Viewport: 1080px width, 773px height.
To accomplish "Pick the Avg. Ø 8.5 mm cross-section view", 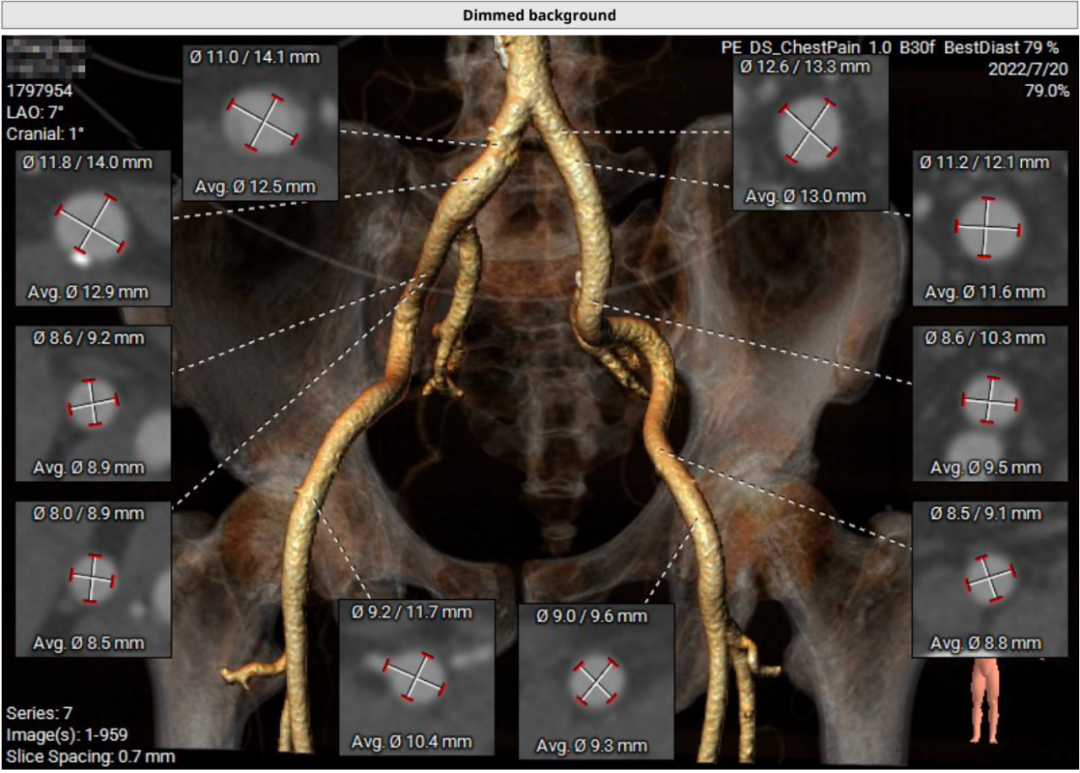I will [93, 578].
